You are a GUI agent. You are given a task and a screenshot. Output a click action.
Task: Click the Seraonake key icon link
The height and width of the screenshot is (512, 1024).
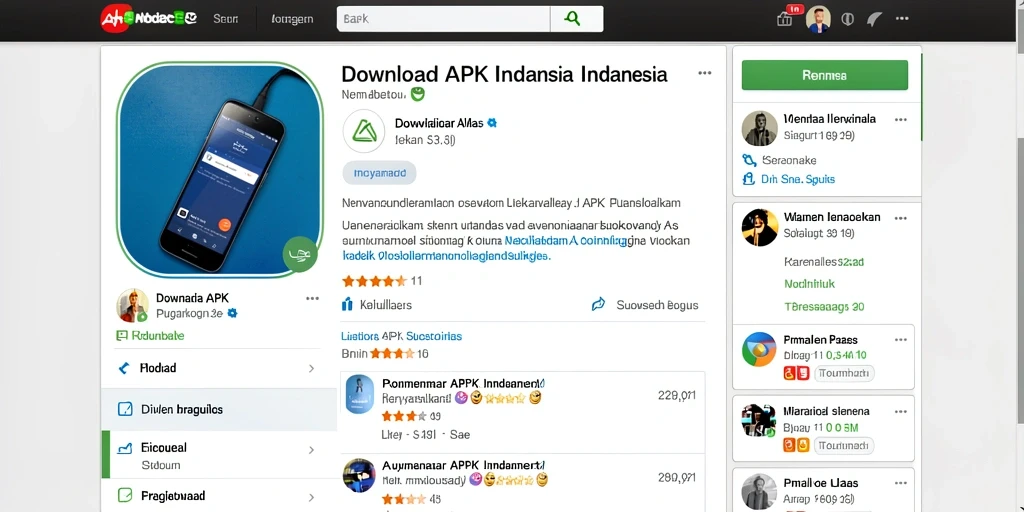pyautogui.click(x=780, y=160)
